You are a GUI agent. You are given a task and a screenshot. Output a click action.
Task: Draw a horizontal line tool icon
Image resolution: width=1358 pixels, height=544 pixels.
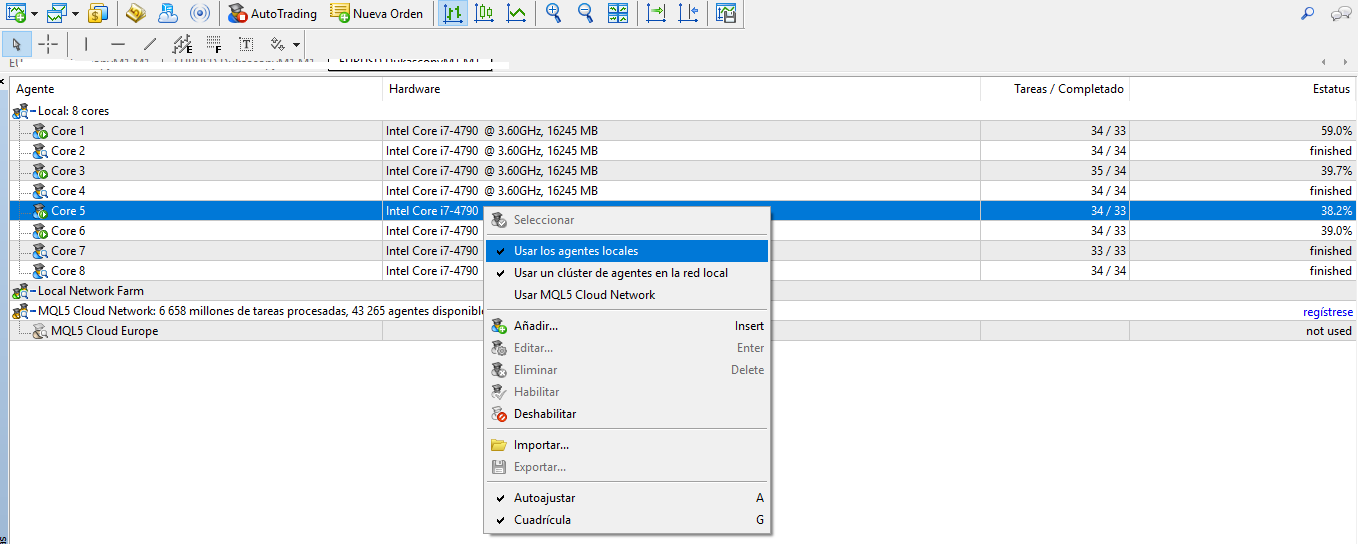(x=118, y=44)
